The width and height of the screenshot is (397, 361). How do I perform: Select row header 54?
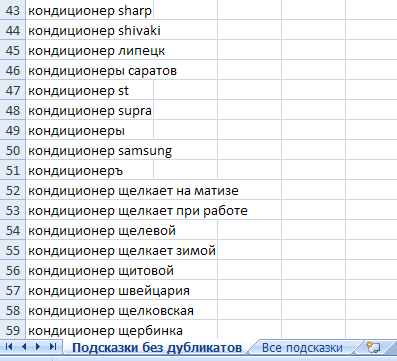point(13,231)
